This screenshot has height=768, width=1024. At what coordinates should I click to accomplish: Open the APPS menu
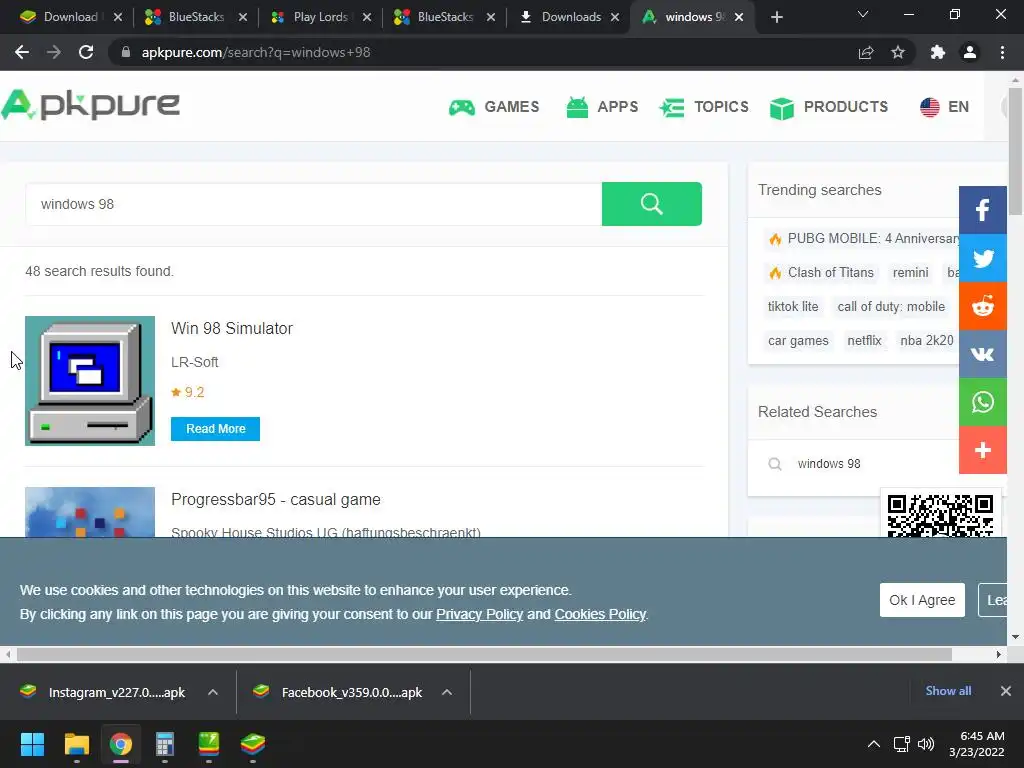[x=602, y=106]
